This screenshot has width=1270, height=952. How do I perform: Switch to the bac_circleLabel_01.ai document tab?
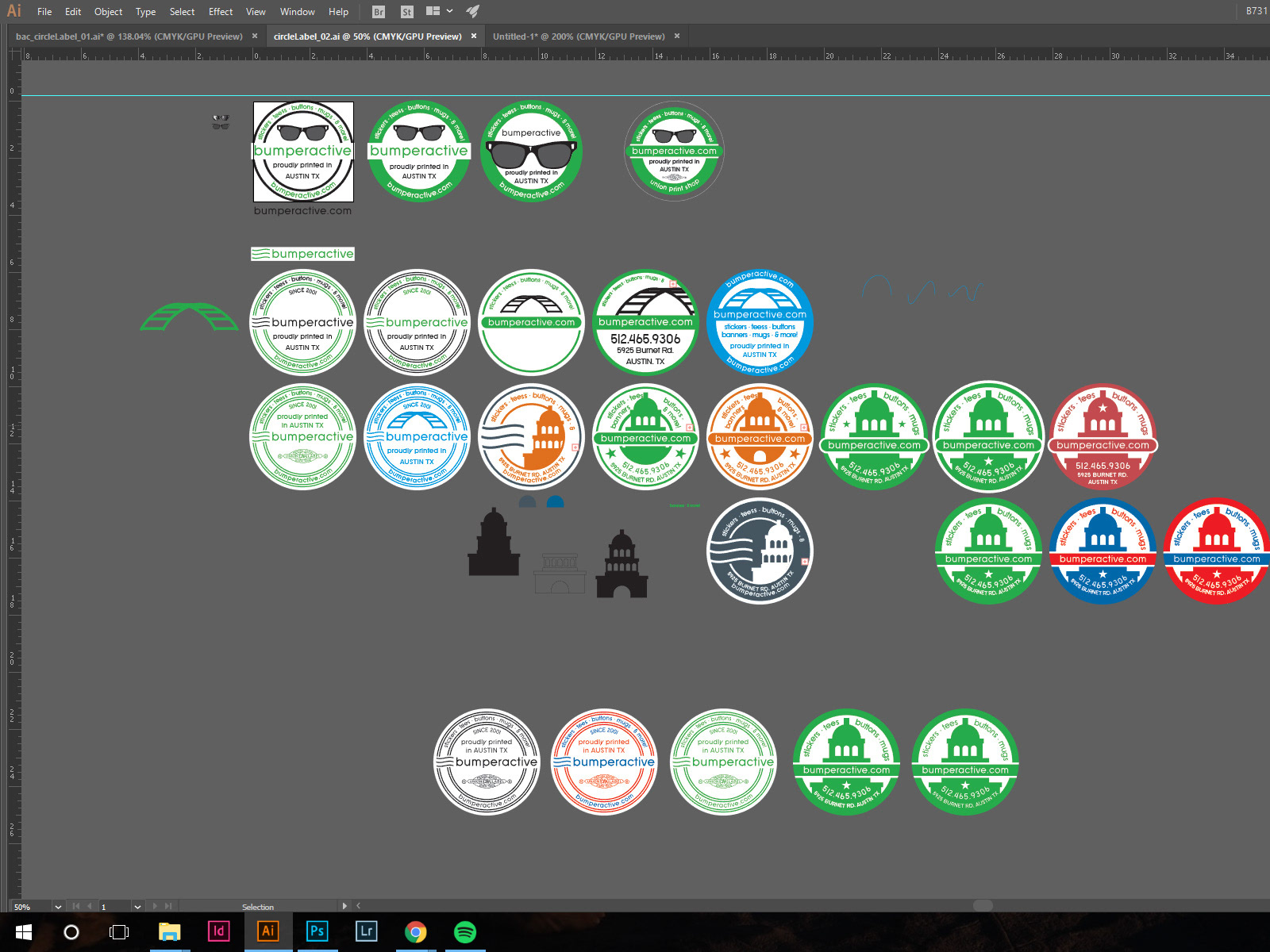(x=129, y=36)
